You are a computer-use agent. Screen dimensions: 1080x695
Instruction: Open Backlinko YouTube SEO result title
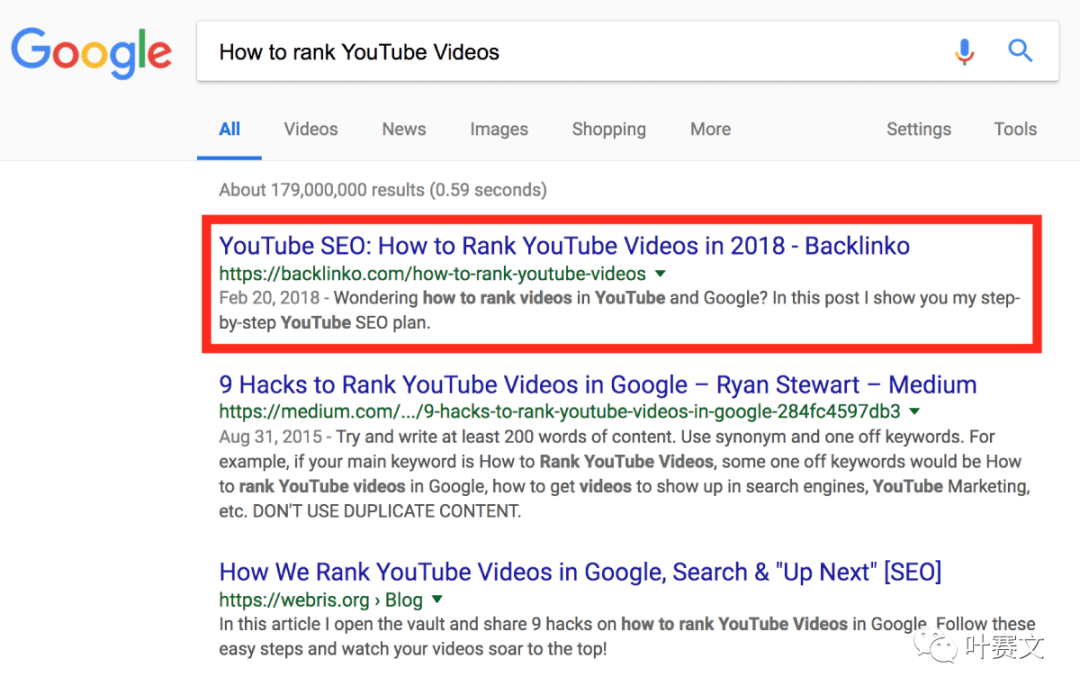564,246
